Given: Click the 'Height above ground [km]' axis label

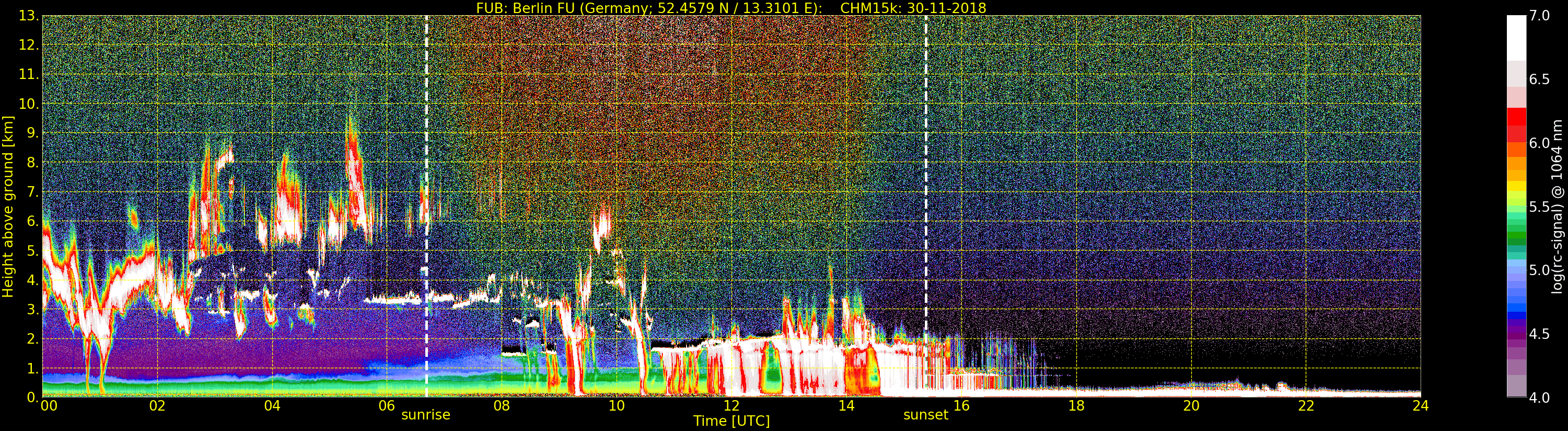Looking at the screenshot, I should [8, 207].
